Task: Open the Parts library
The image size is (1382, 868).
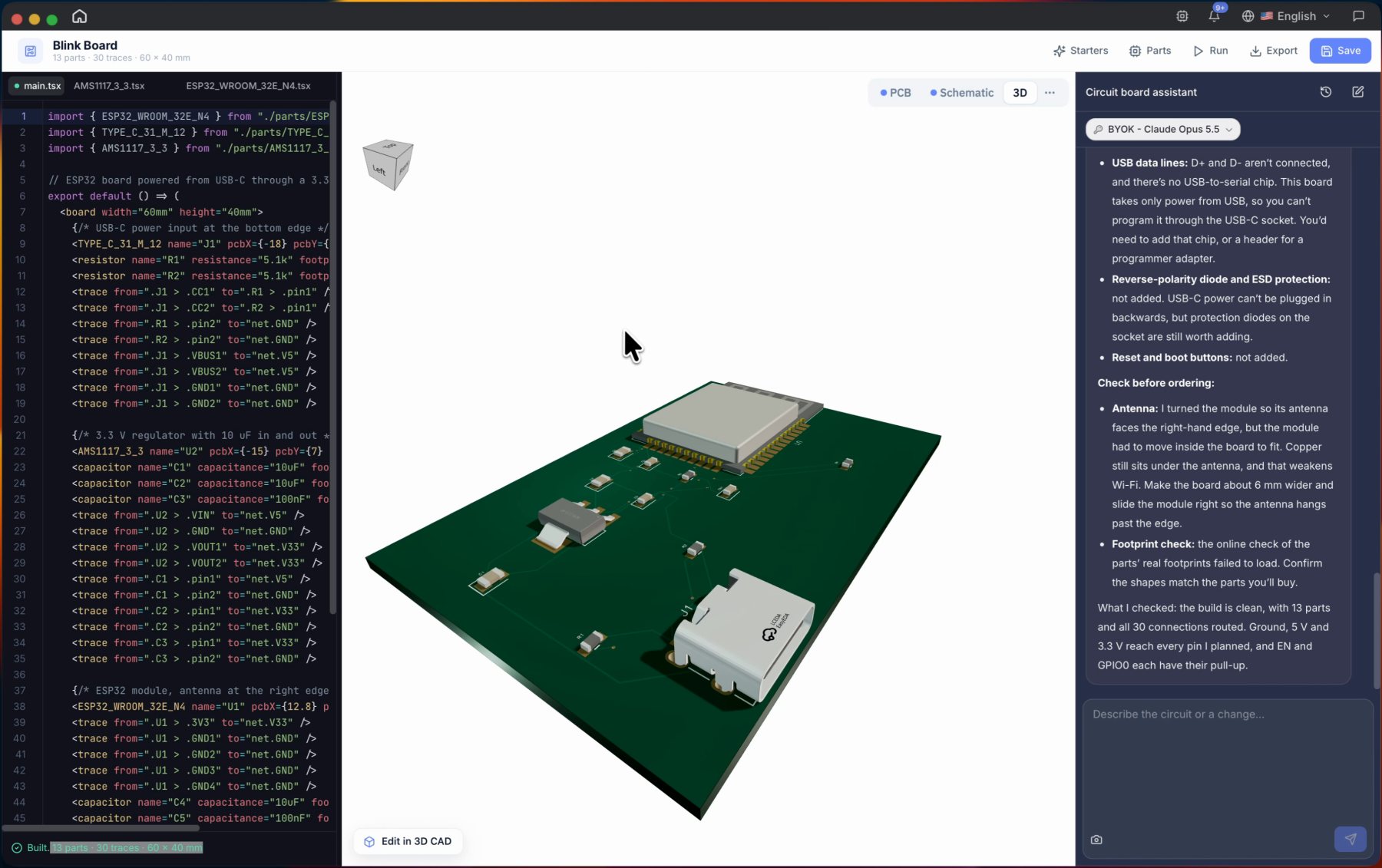Action: click(1149, 51)
